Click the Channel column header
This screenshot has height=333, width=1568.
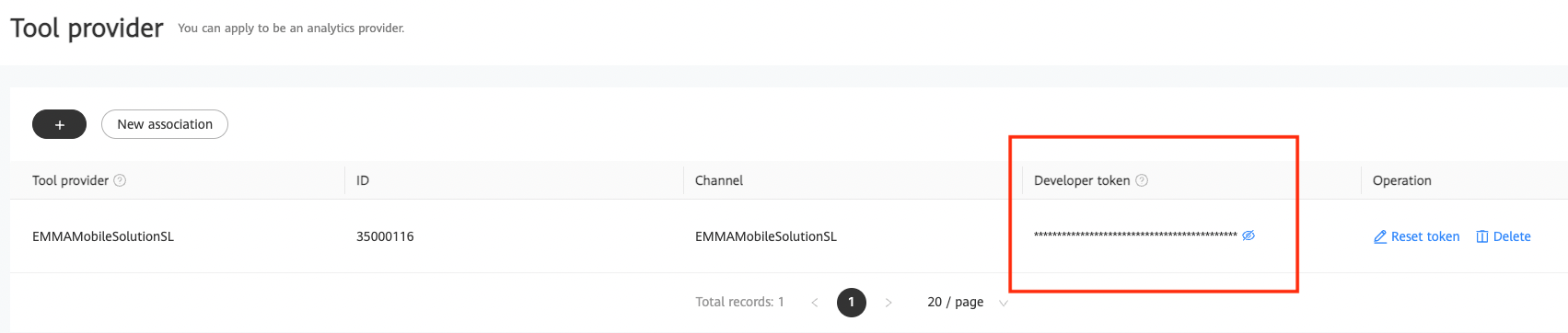click(x=719, y=180)
